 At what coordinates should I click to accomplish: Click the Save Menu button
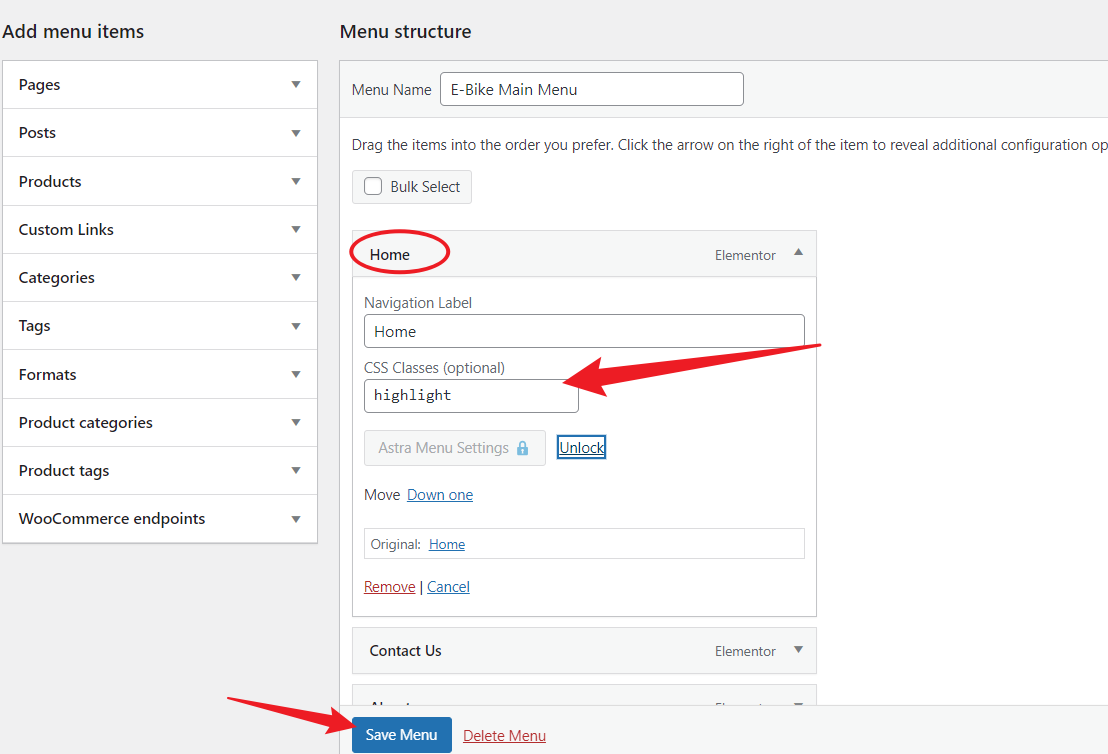click(401, 734)
